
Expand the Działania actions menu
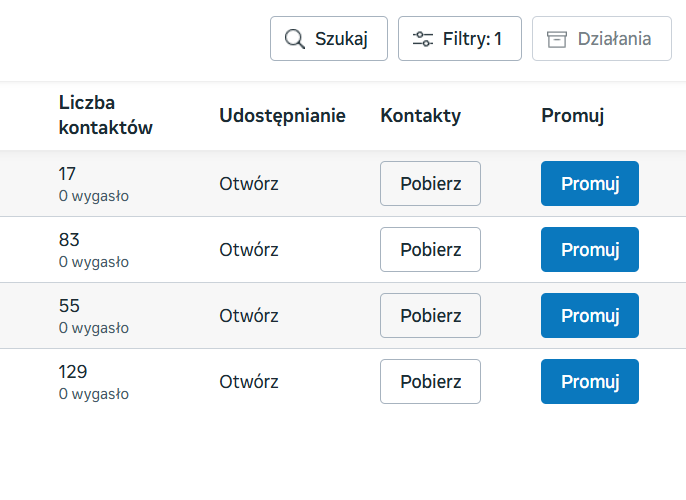pyautogui.click(x=602, y=39)
